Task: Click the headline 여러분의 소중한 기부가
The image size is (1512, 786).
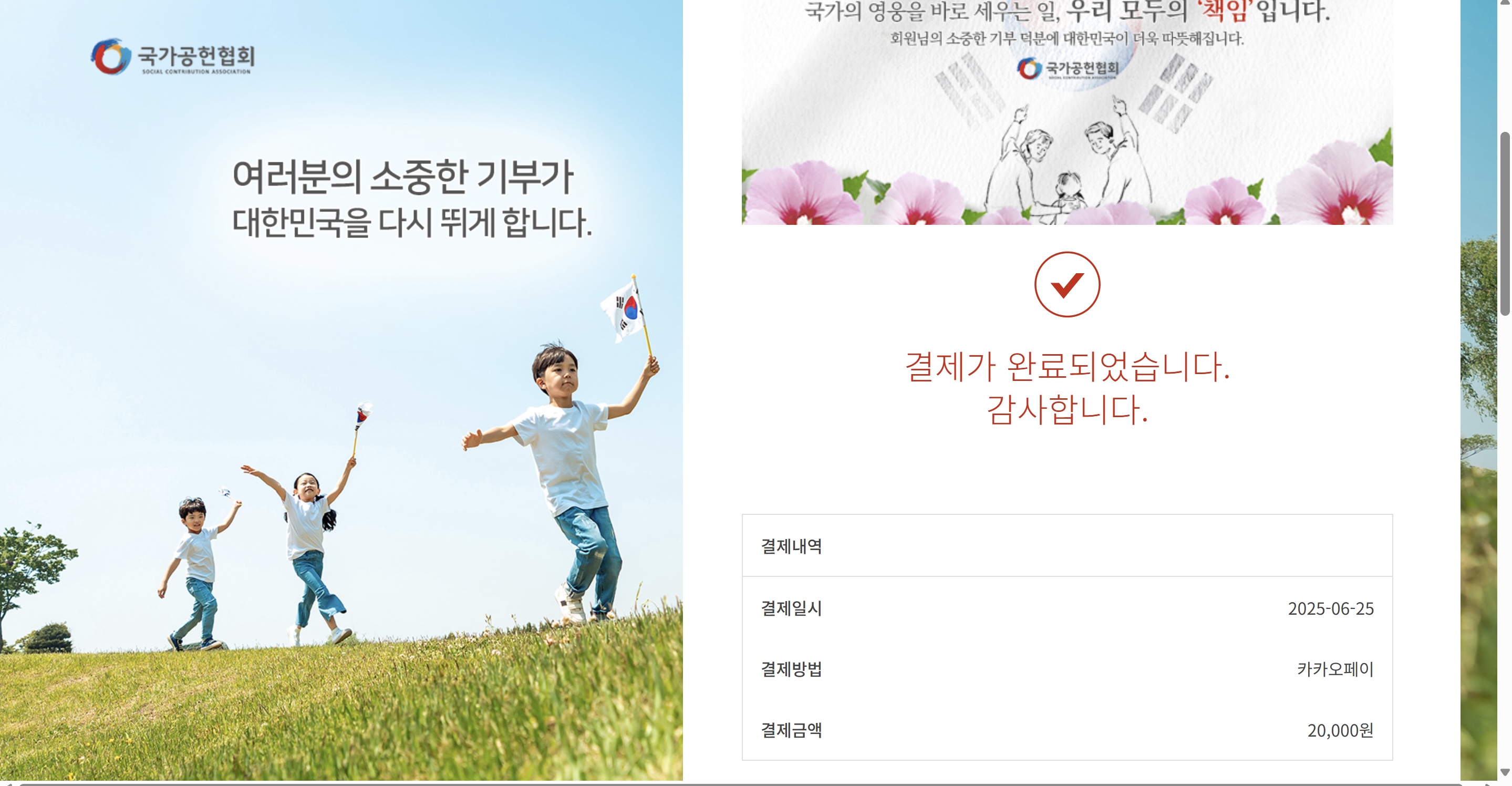Action: click(x=402, y=177)
